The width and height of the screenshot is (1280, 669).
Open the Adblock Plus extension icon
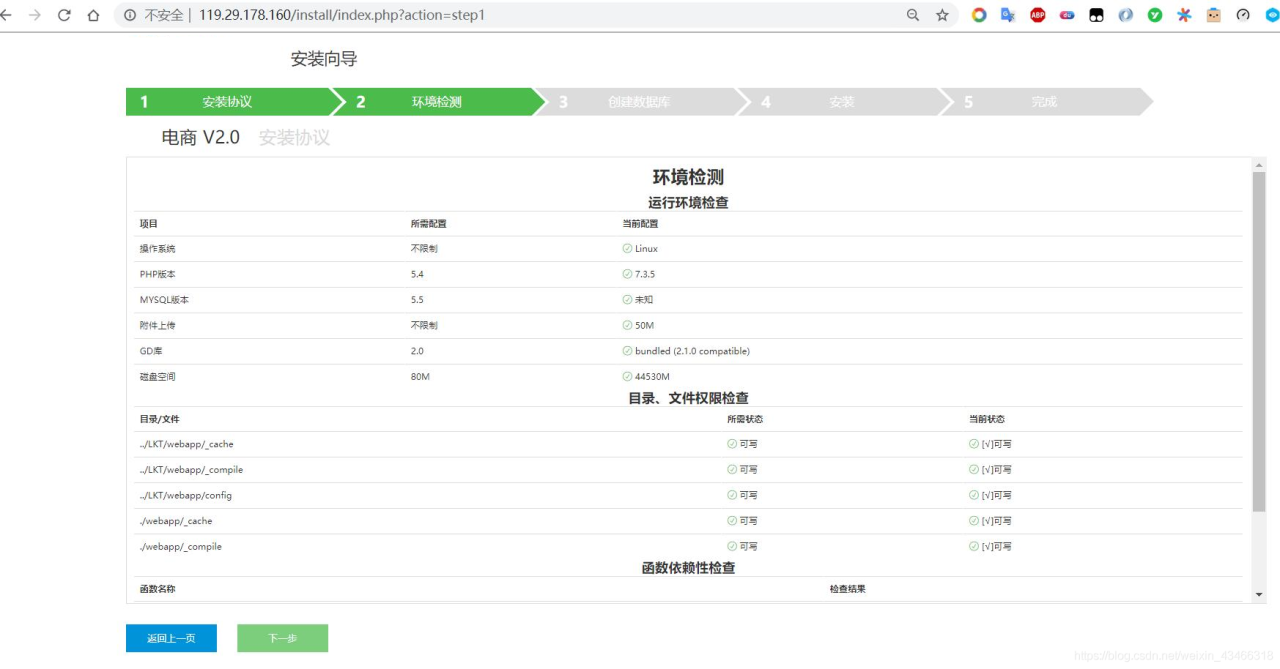tap(1037, 15)
